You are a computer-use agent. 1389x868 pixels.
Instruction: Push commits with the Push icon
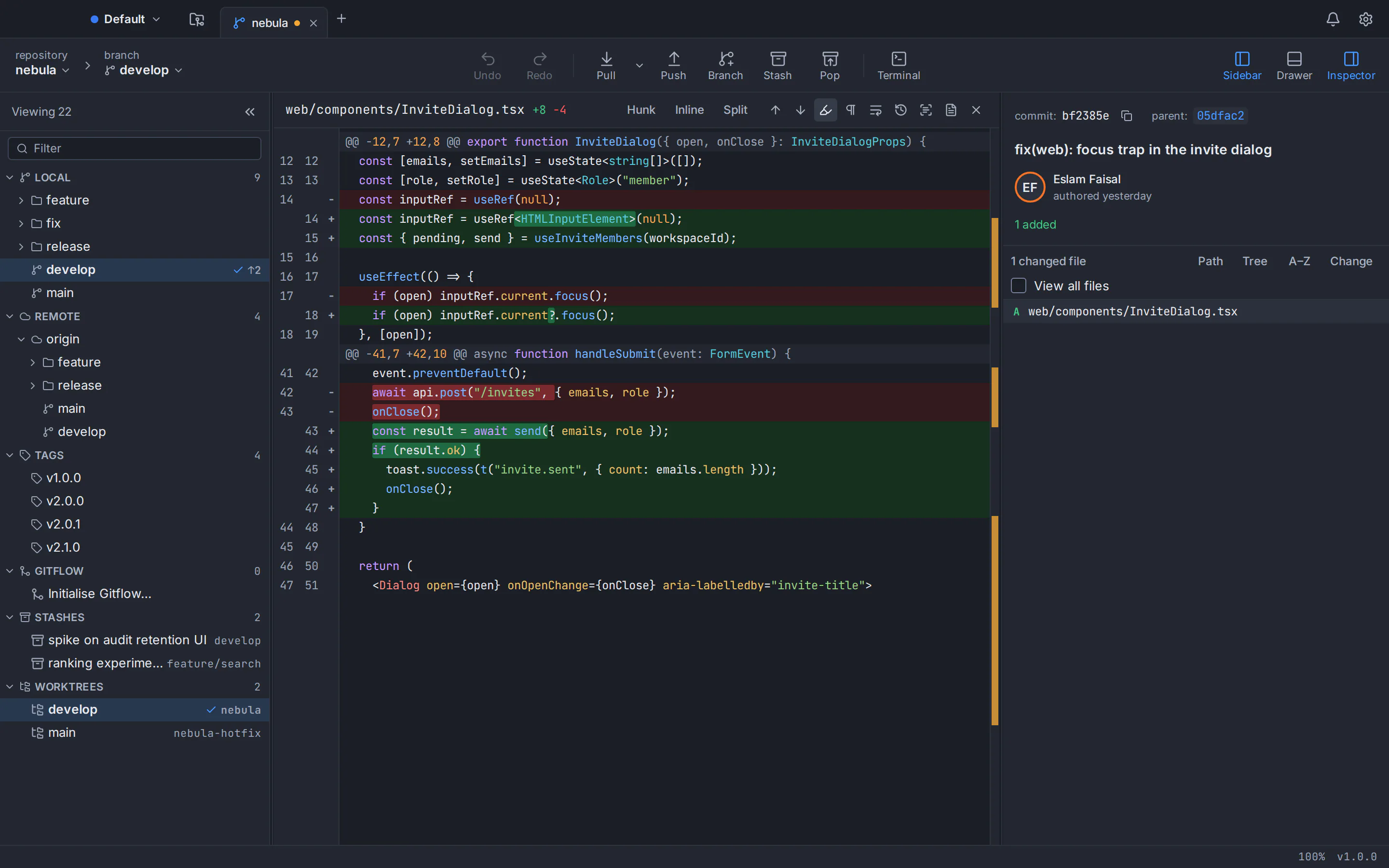click(673, 66)
